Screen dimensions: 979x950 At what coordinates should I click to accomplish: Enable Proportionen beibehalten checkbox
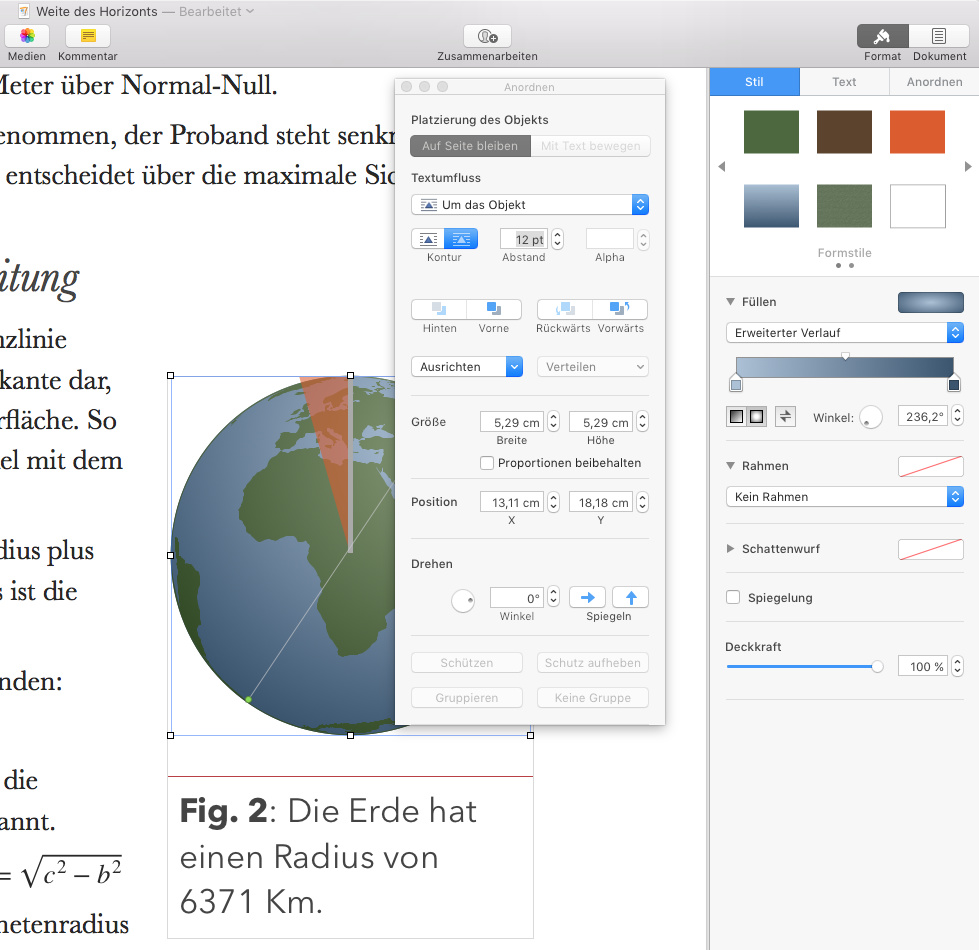pyautogui.click(x=487, y=463)
